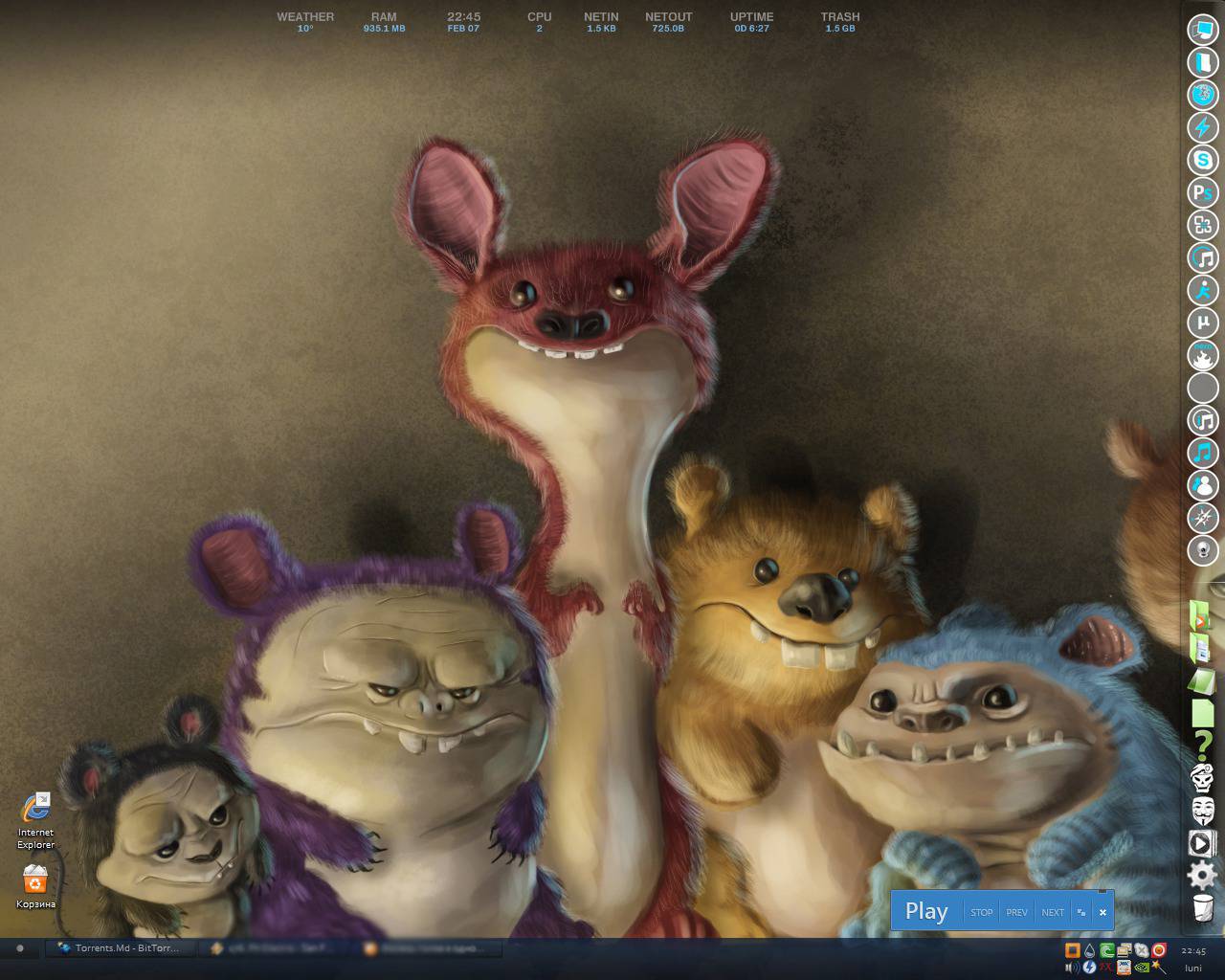Open the green documents folder in dock
Viewport: 1225px width, 980px height.
coord(1201,649)
